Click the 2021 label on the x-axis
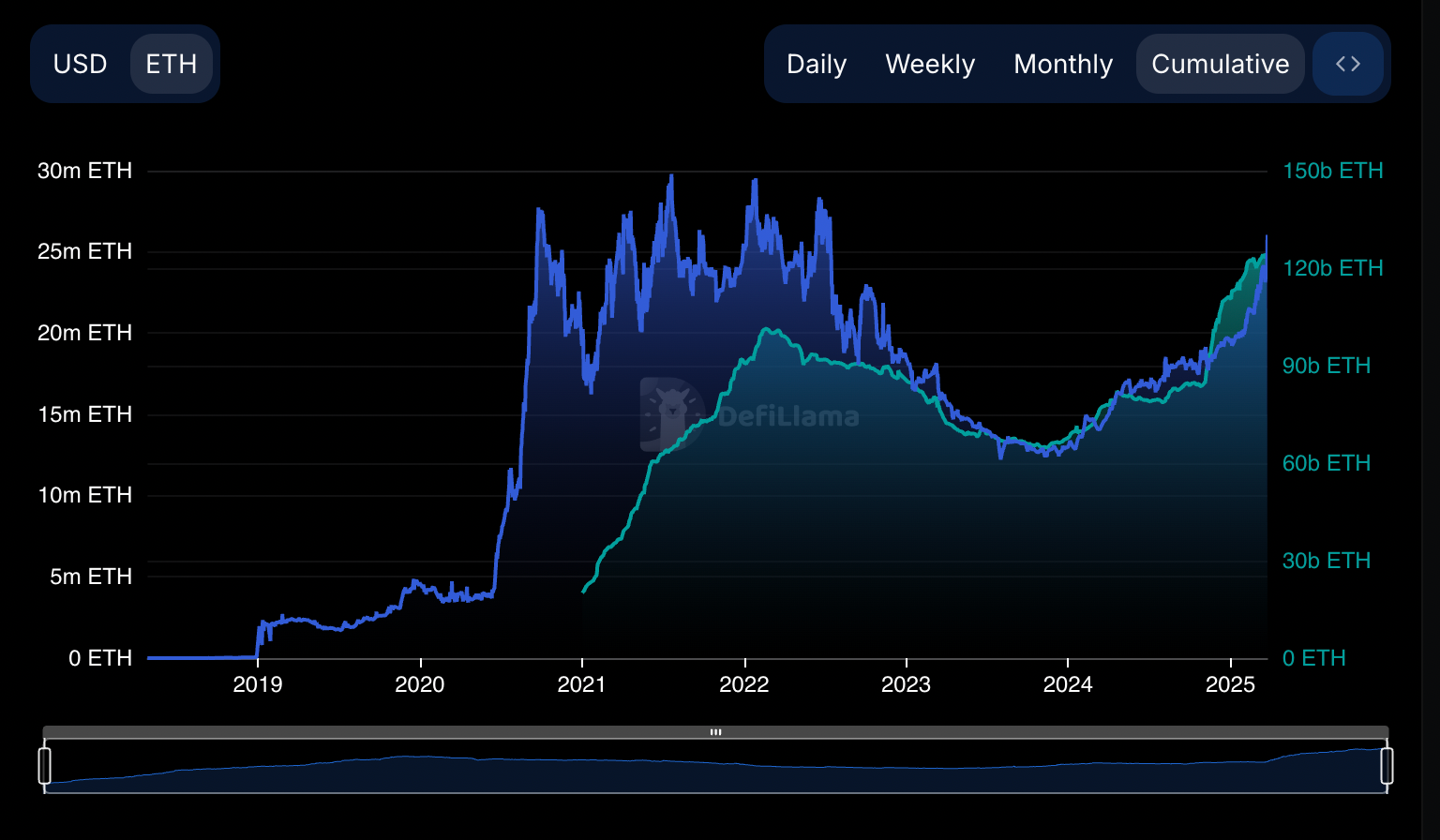 pos(581,684)
